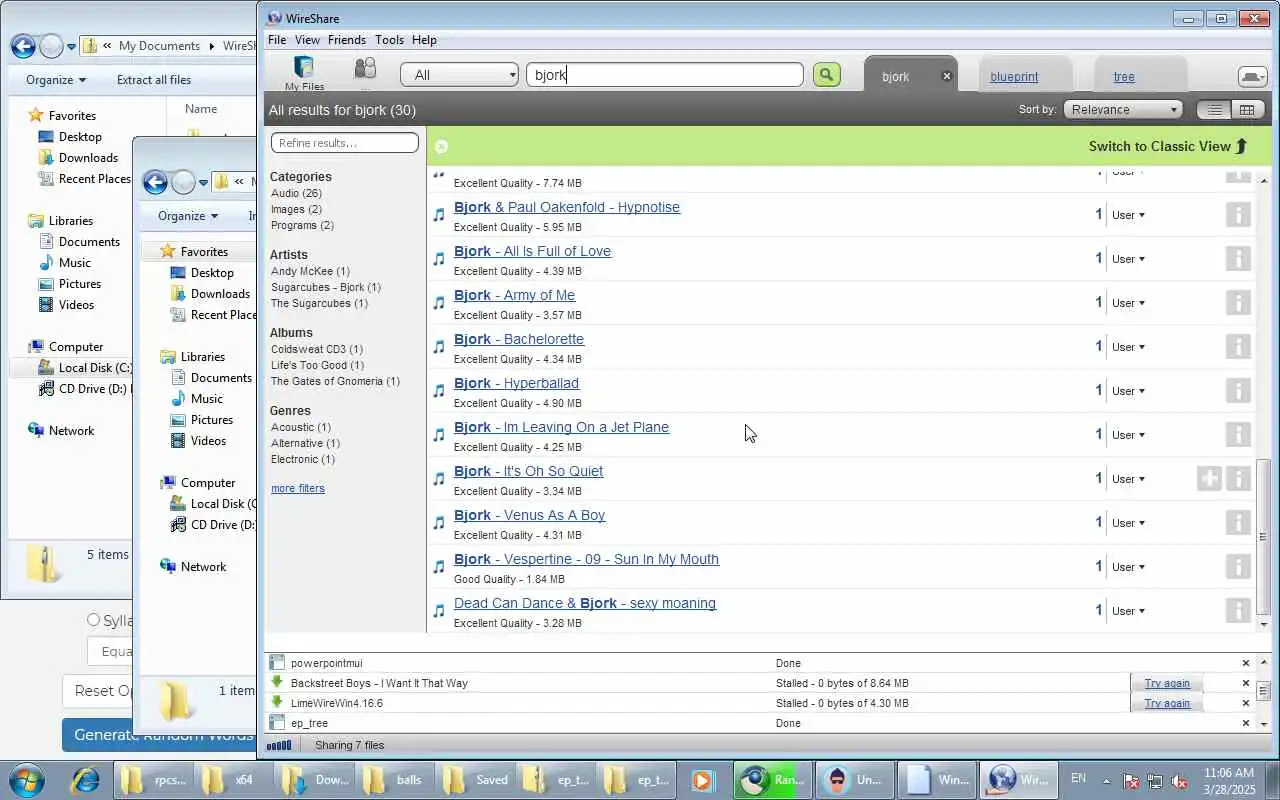Open Bjork - Venus As A Boy link
The image size is (1280, 800).
tap(529, 515)
